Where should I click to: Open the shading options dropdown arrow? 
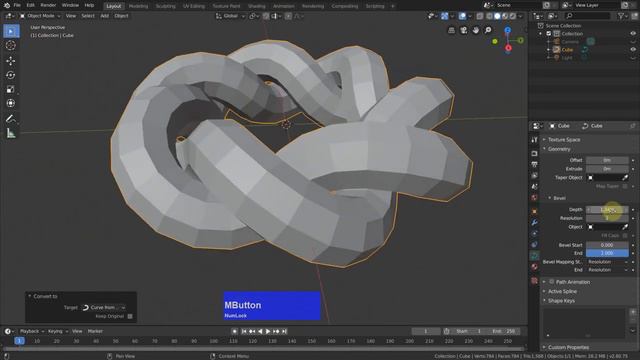tap(521, 16)
